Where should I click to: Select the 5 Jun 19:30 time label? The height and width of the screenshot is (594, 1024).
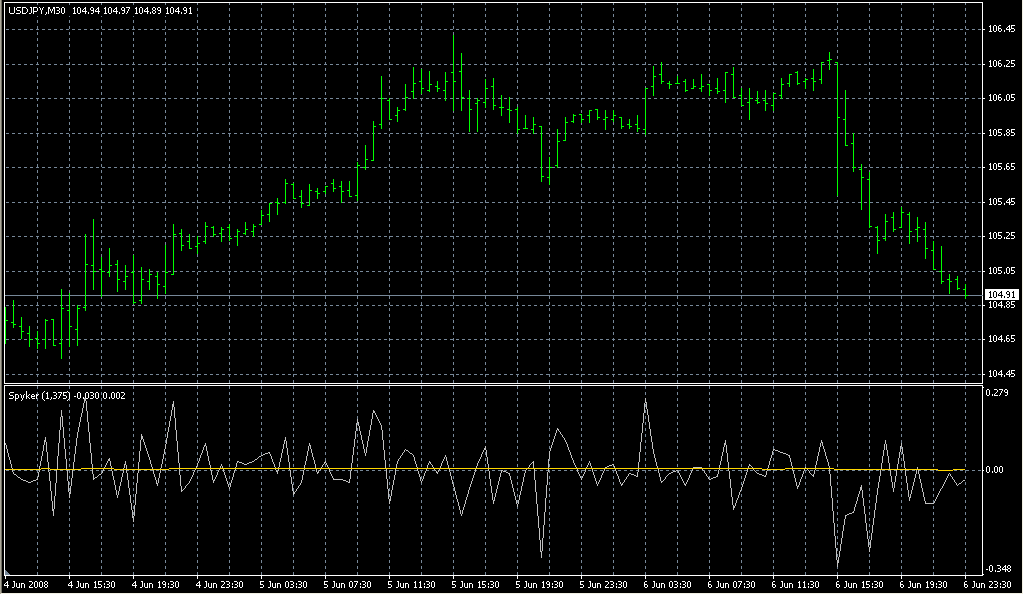coord(541,584)
